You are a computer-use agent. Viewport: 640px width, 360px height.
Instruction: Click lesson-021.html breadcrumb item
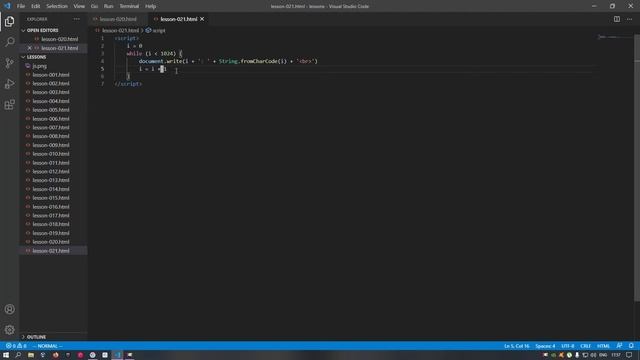[117, 31]
